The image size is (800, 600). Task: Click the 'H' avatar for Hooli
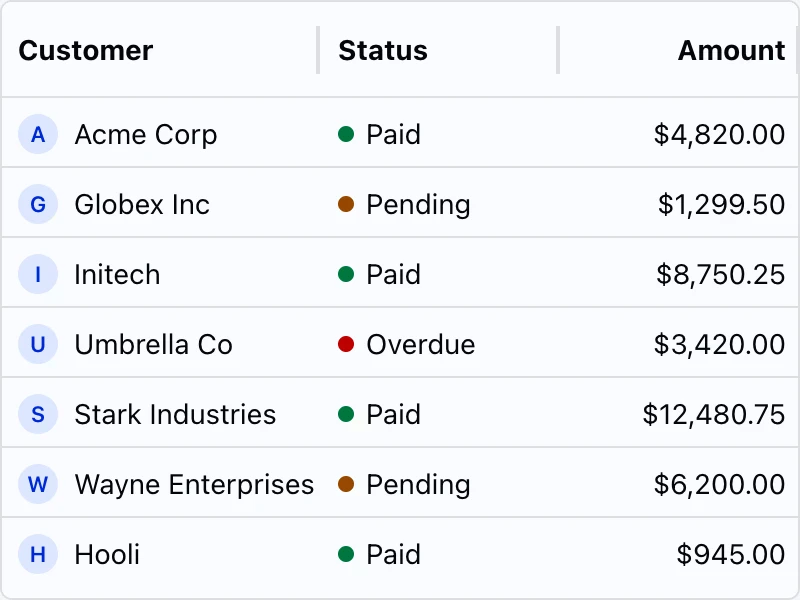click(x=38, y=554)
